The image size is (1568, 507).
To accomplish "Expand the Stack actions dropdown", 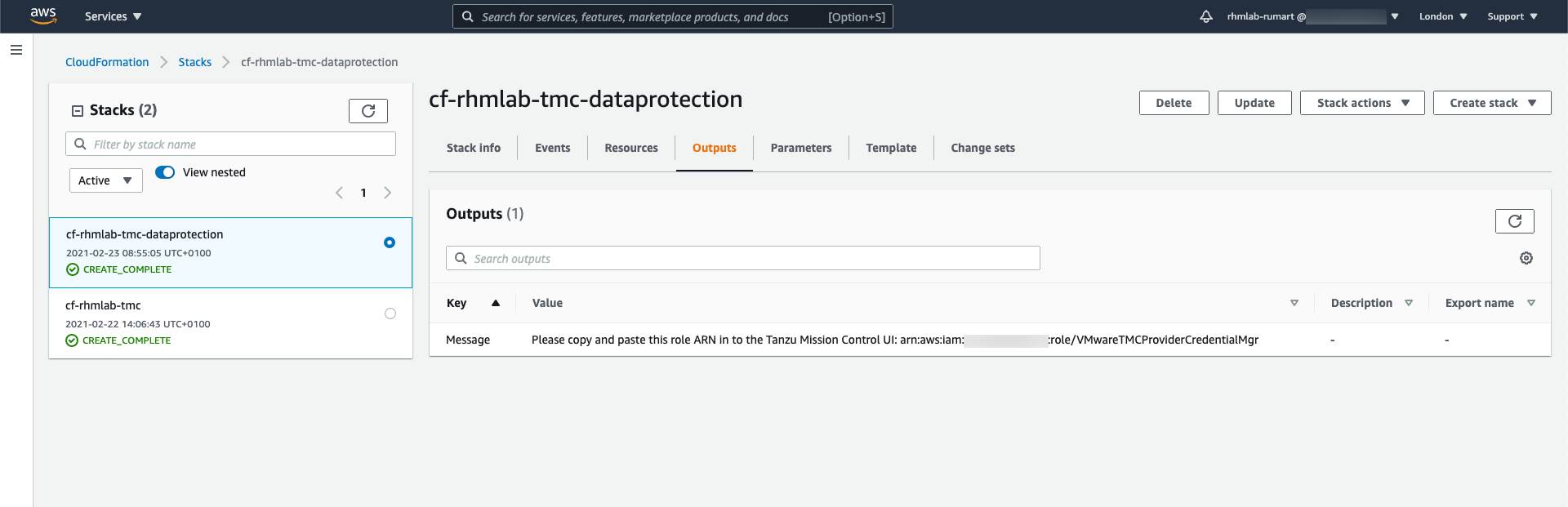I will (x=1362, y=103).
